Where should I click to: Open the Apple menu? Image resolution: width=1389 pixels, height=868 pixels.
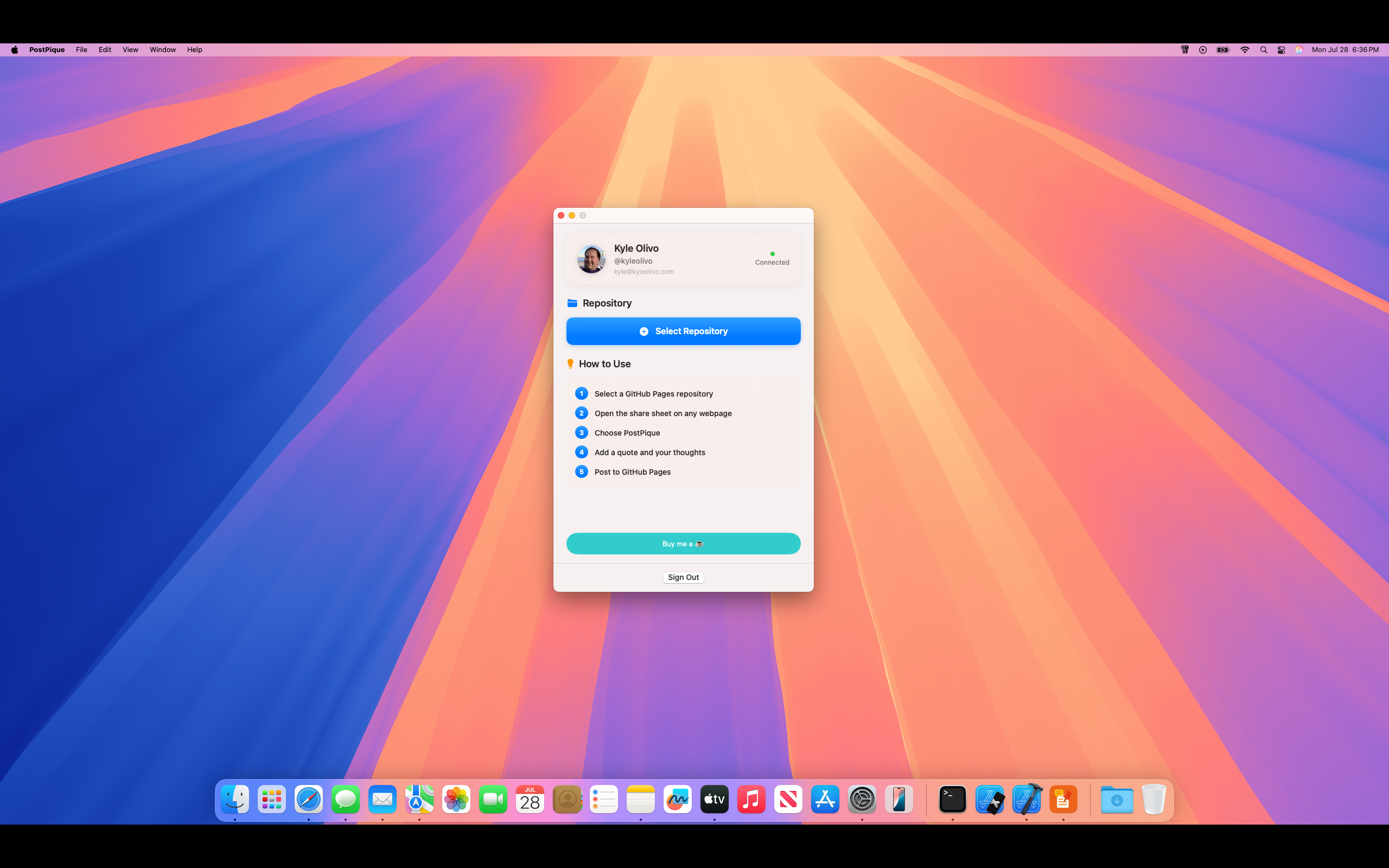coord(15,50)
